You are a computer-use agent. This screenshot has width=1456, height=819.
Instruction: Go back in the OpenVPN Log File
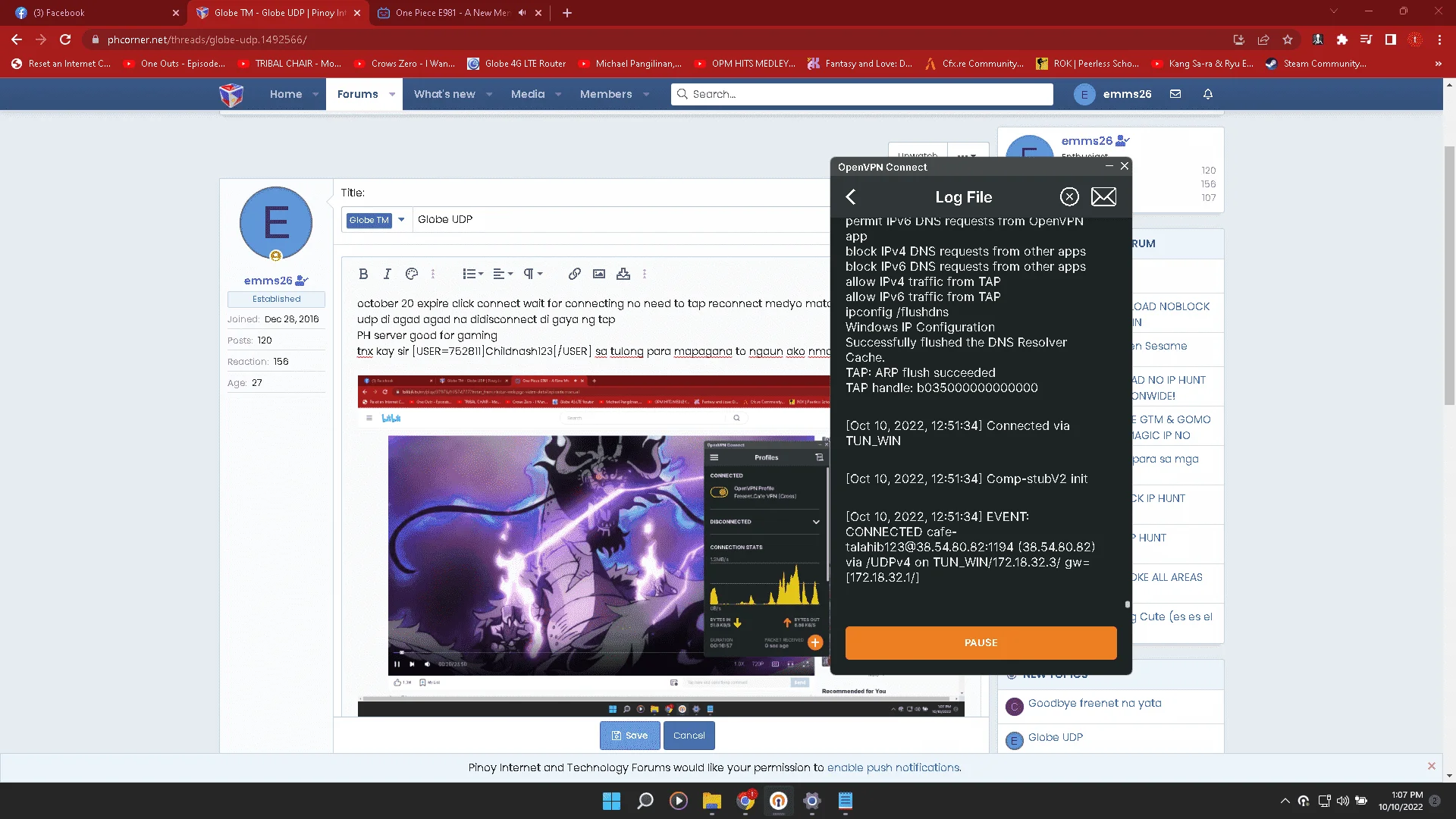pyautogui.click(x=851, y=197)
